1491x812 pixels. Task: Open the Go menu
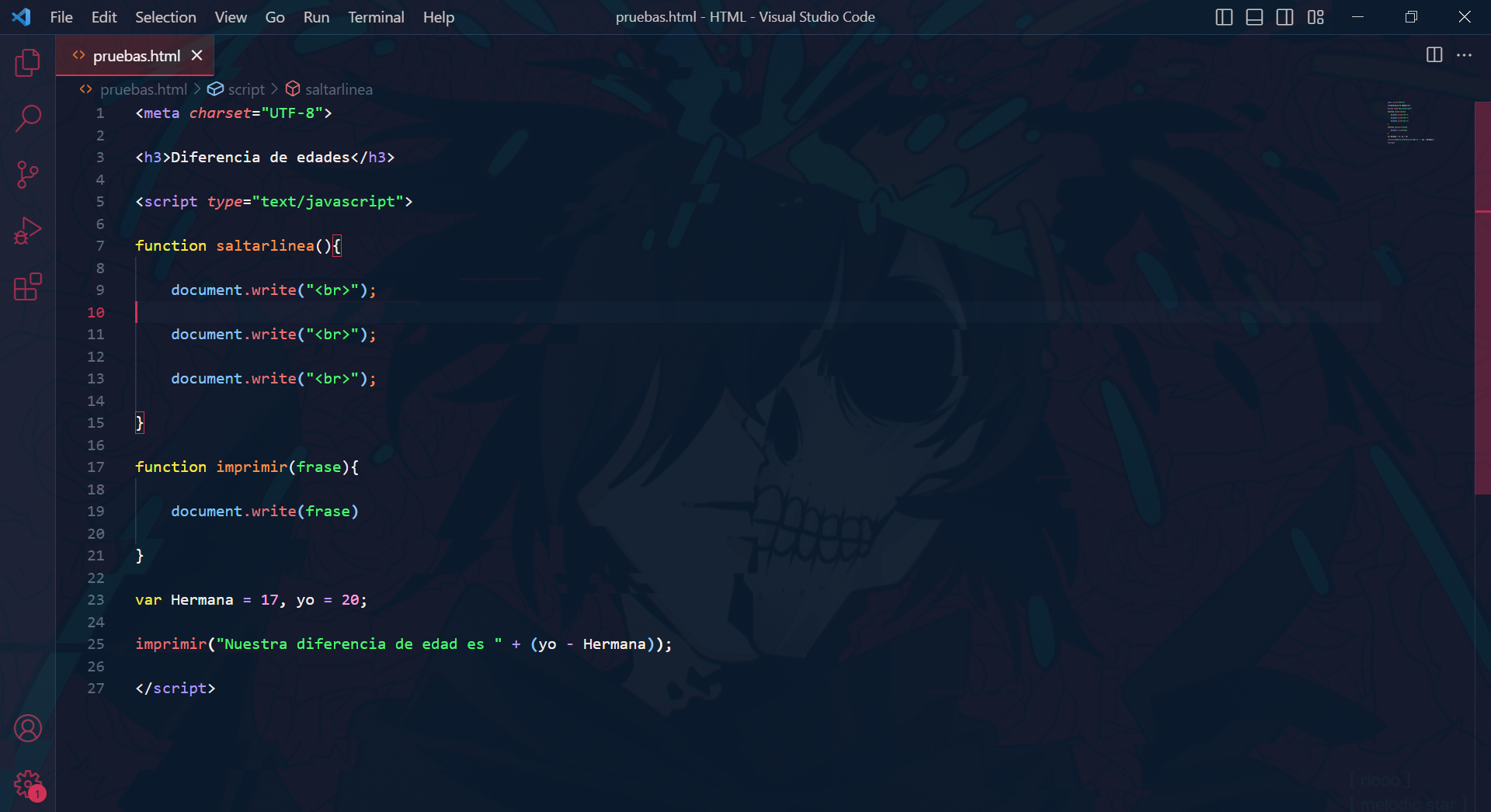[275, 17]
